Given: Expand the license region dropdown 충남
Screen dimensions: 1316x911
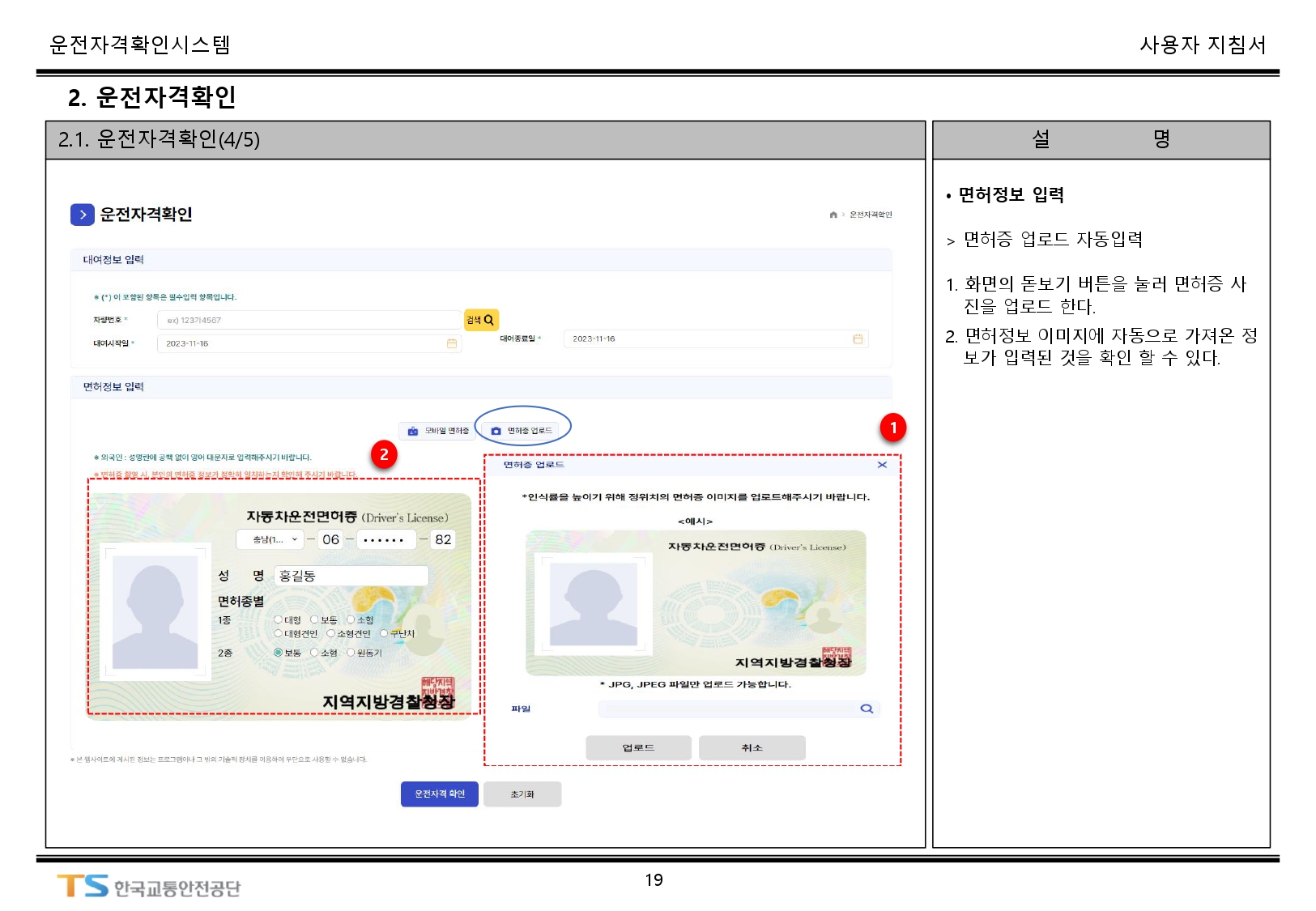Looking at the screenshot, I should [269, 539].
